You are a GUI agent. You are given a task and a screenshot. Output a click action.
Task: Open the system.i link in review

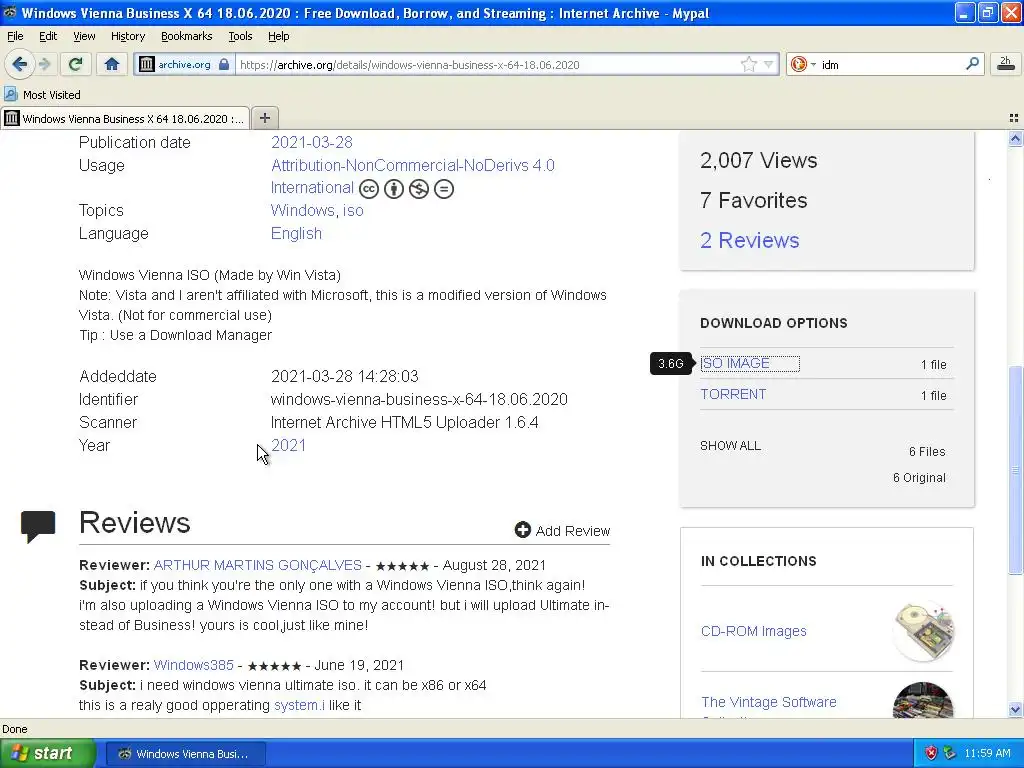point(299,705)
